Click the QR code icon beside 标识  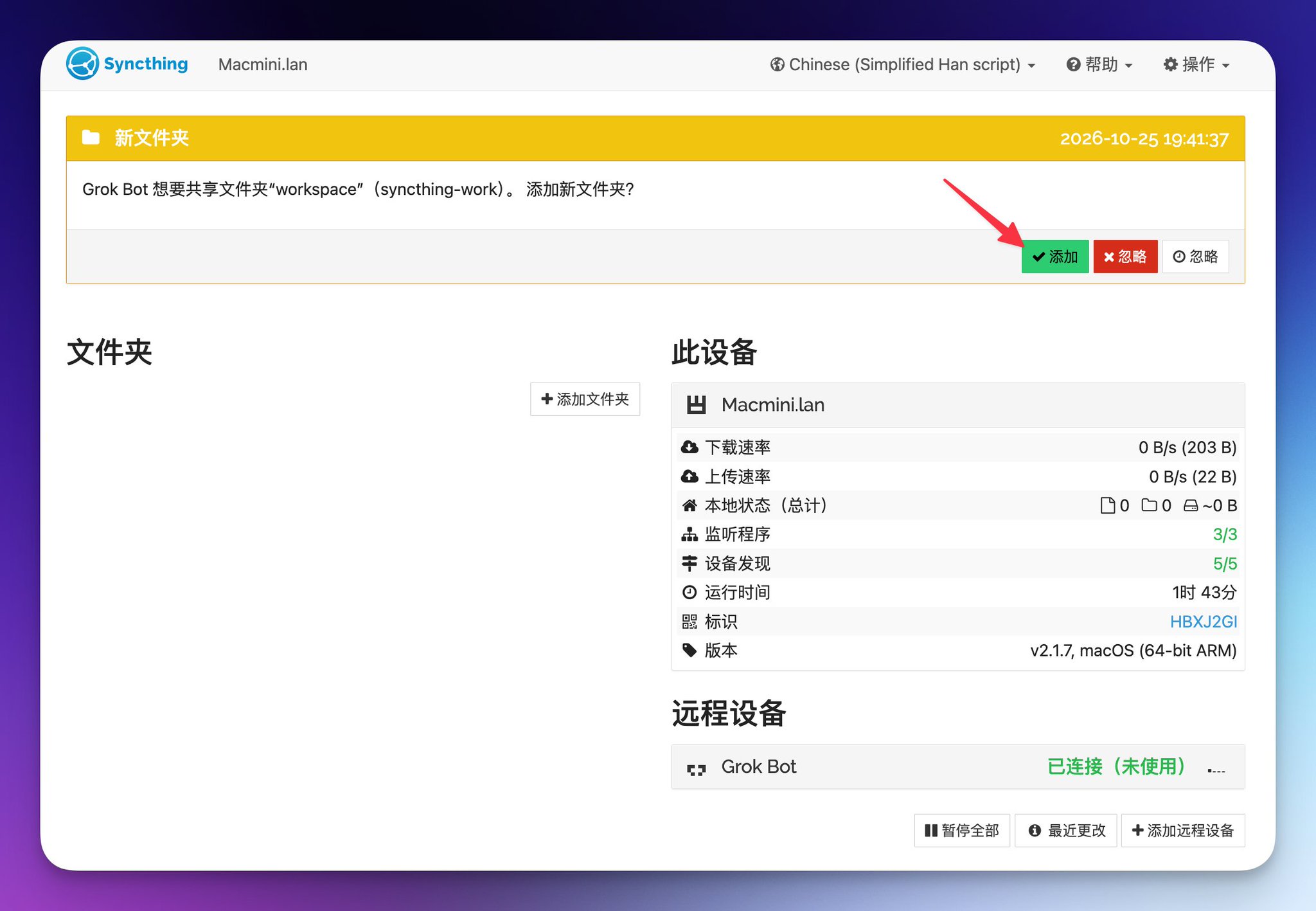pyautogui.click(x=689, y=621)
